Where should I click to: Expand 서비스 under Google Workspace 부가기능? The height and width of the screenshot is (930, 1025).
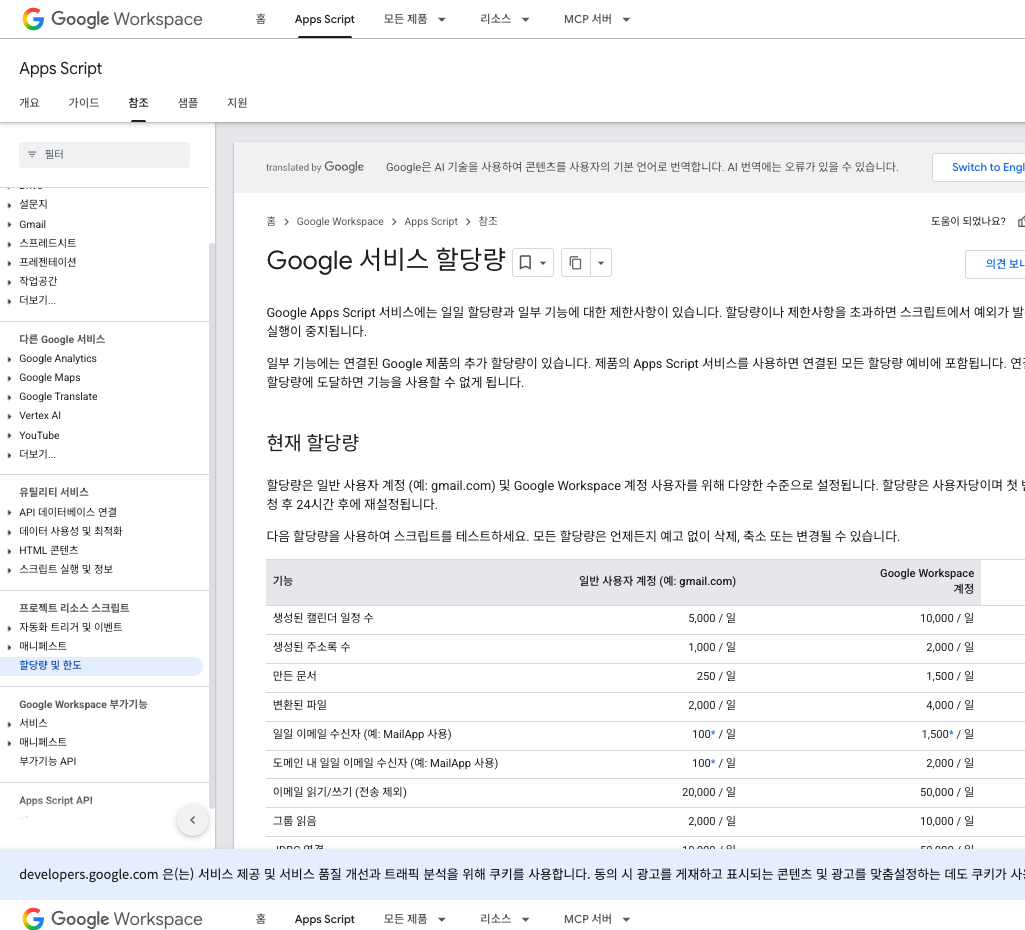(x=9, y=723)
